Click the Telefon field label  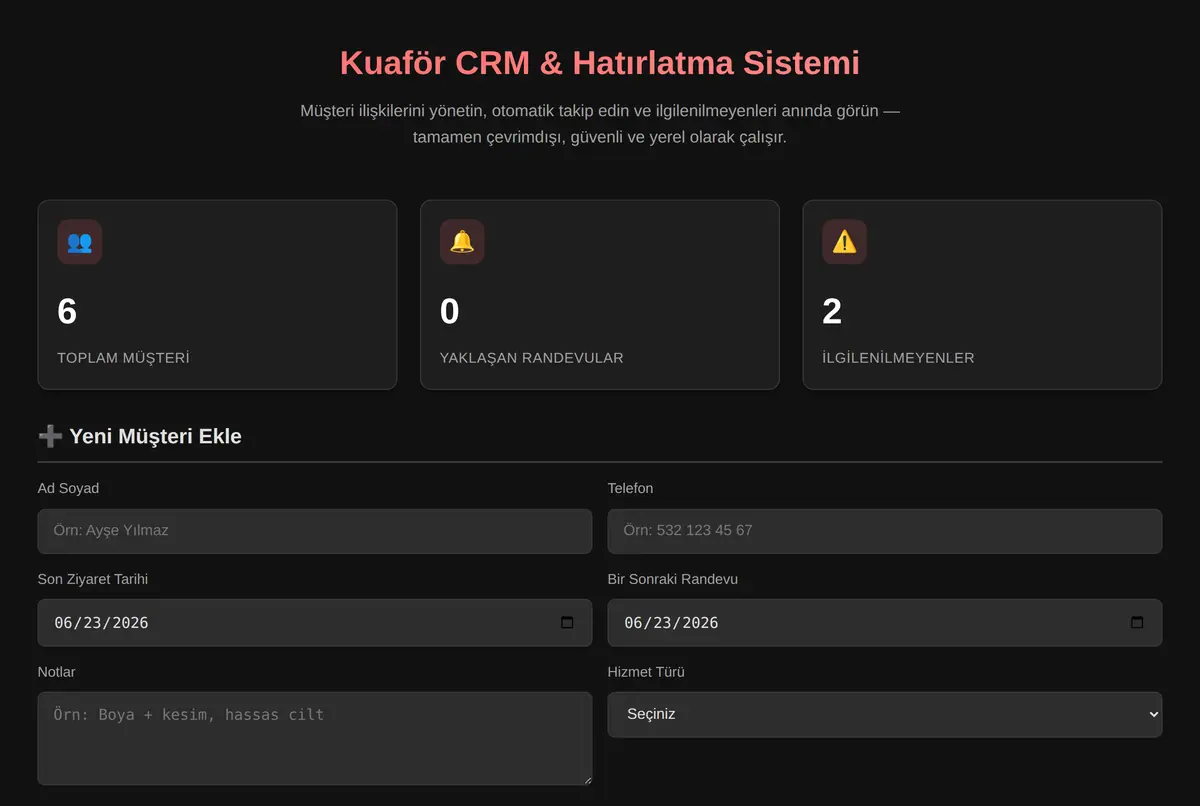630,488
